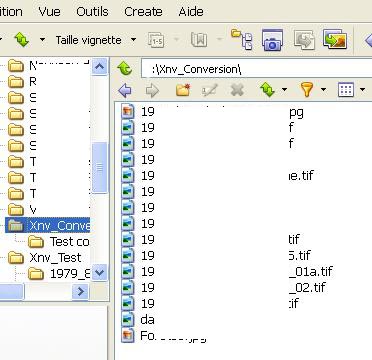
Task: Open the Create menu
Action: (x=143, y=12)
